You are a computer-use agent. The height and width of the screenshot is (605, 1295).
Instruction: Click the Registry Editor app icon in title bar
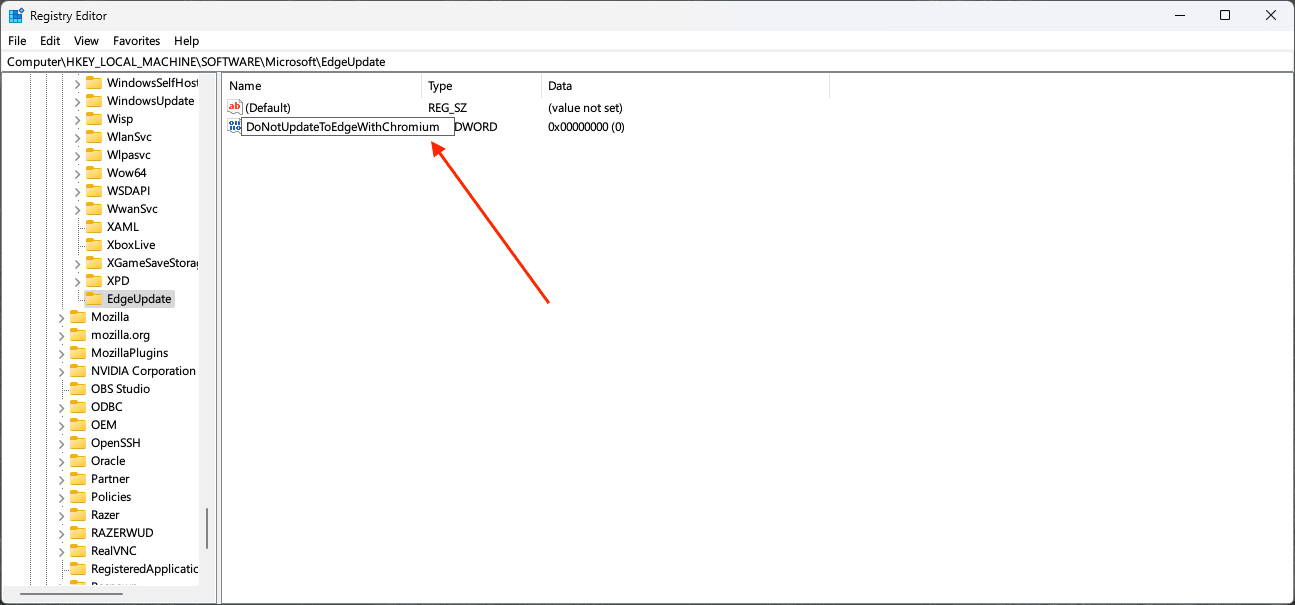click(17, 16)
